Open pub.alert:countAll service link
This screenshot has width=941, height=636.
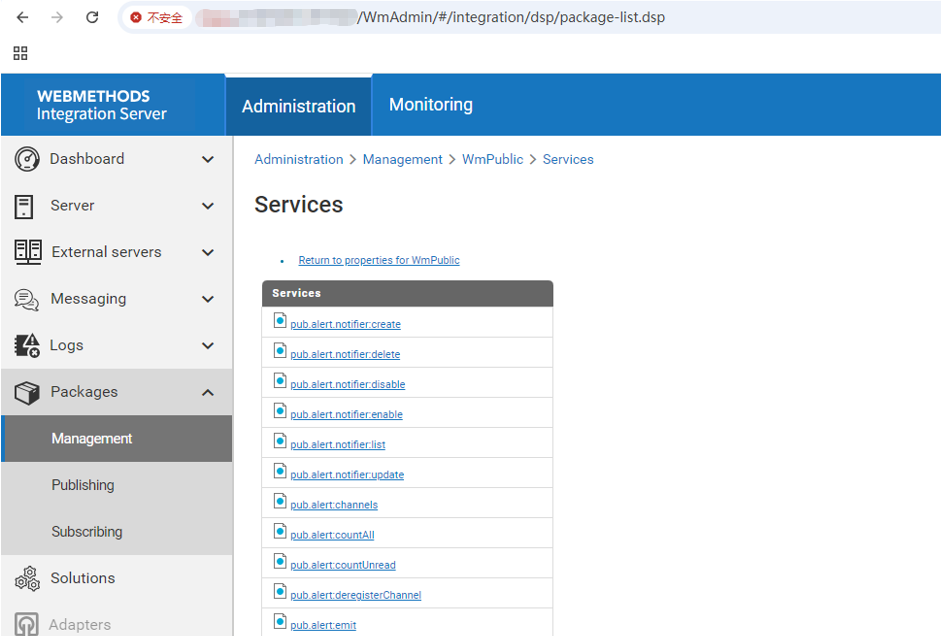pyautogui.click(x=332, y=535)
